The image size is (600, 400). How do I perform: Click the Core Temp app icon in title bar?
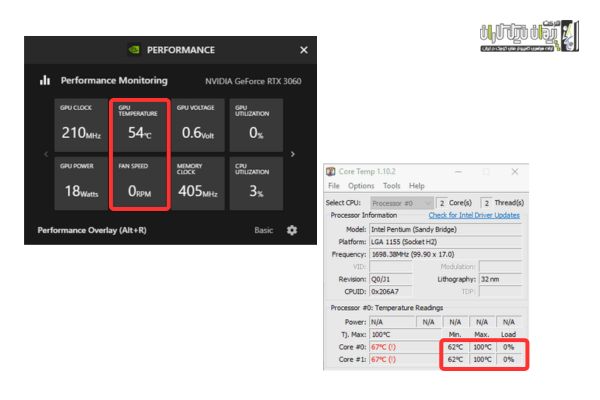coord(332,172)
